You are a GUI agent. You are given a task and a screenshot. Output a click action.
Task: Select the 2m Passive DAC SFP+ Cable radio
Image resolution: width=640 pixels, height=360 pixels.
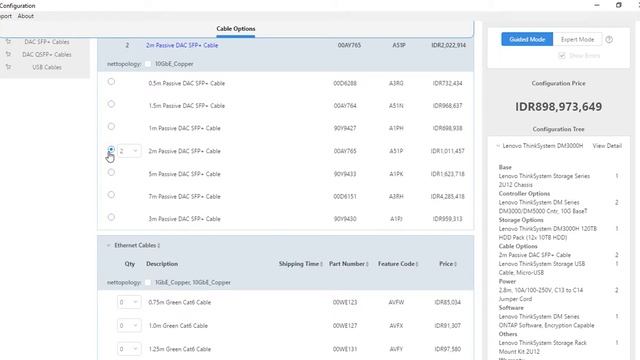[x=111, y=150]
